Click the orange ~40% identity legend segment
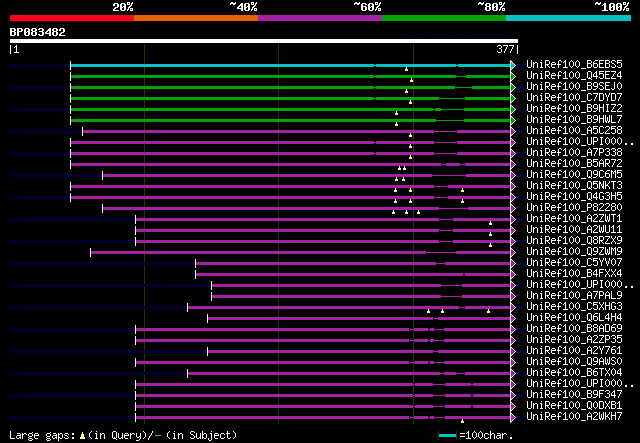This screenshot has height=443, width=640. (196, 18)
